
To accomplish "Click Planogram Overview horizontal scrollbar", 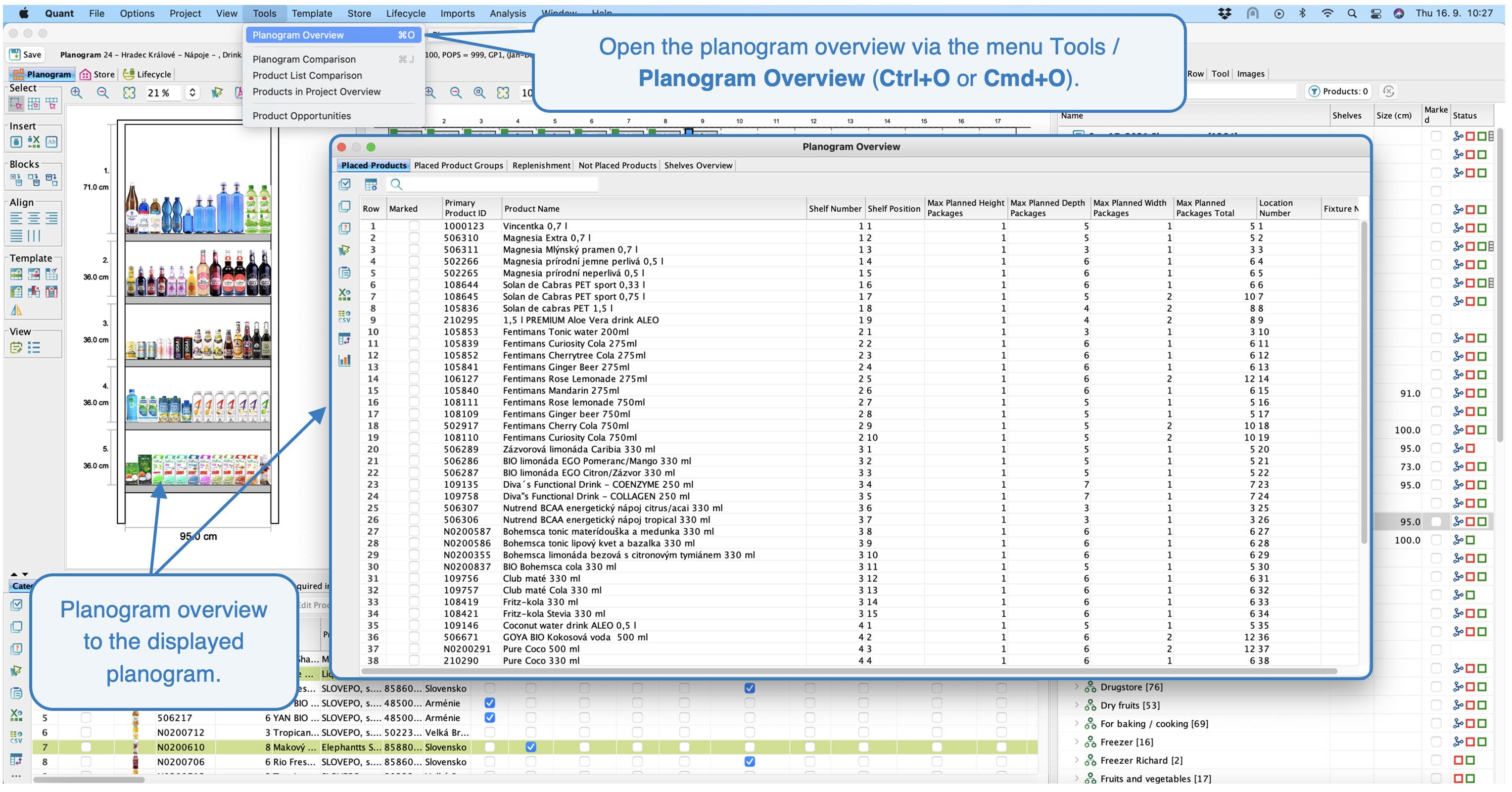I will pyautogui.click(x=850, y=671).
